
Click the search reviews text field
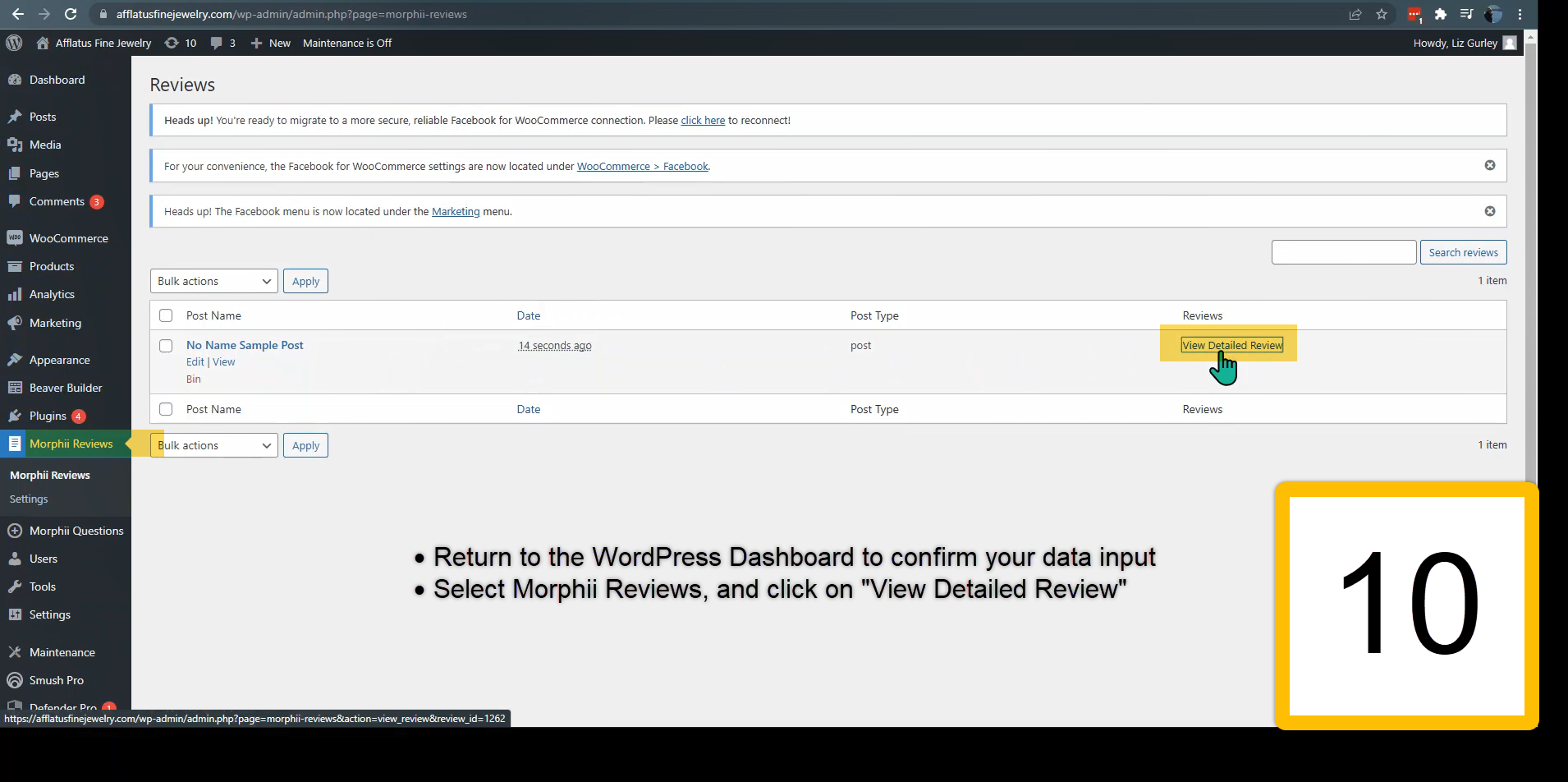click(x=1344, y=252)
